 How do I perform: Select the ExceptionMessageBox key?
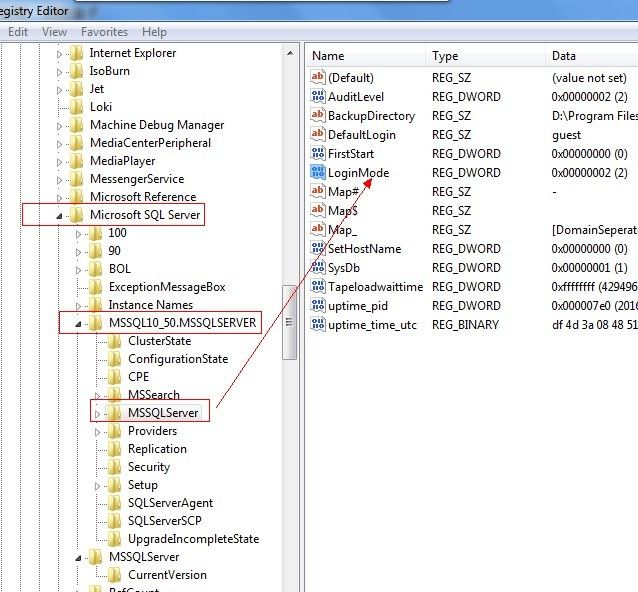[x=167, y=287]
